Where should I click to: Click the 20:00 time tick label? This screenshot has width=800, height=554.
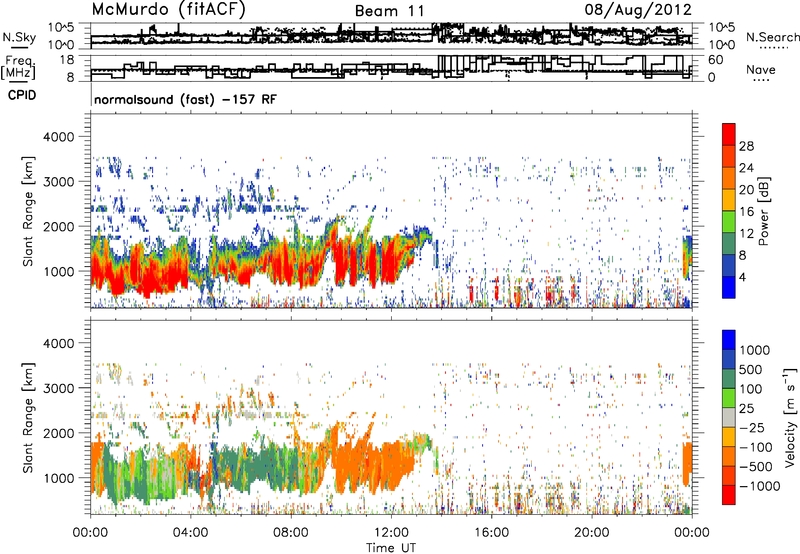pos(592,533)
